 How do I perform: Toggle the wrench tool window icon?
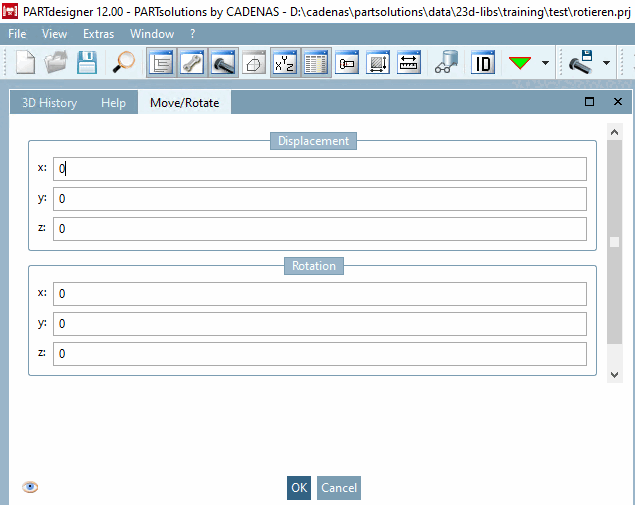pyautogui.click(x=192, y=63)
